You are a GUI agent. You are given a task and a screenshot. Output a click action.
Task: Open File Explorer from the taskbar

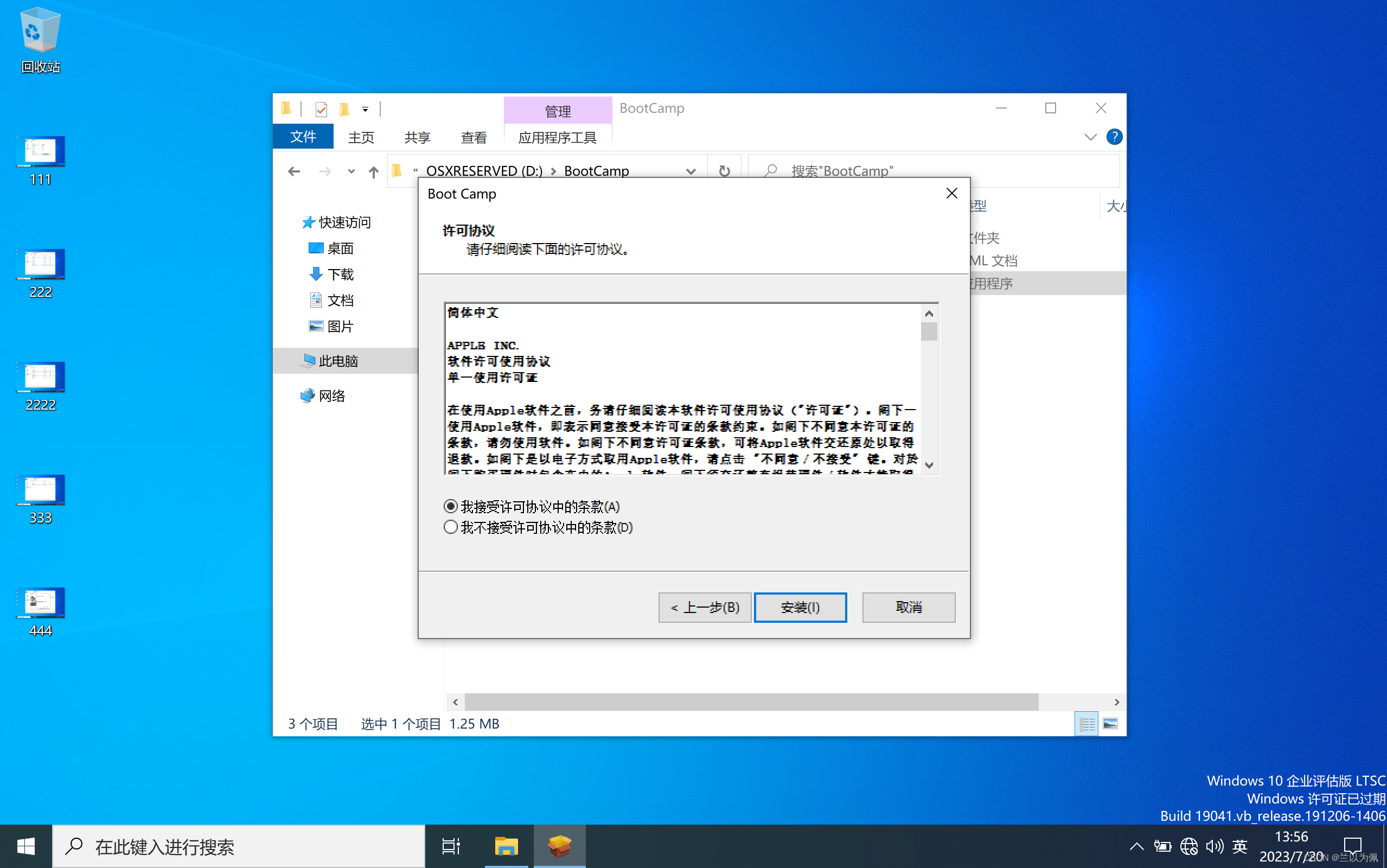click(506, 846)
